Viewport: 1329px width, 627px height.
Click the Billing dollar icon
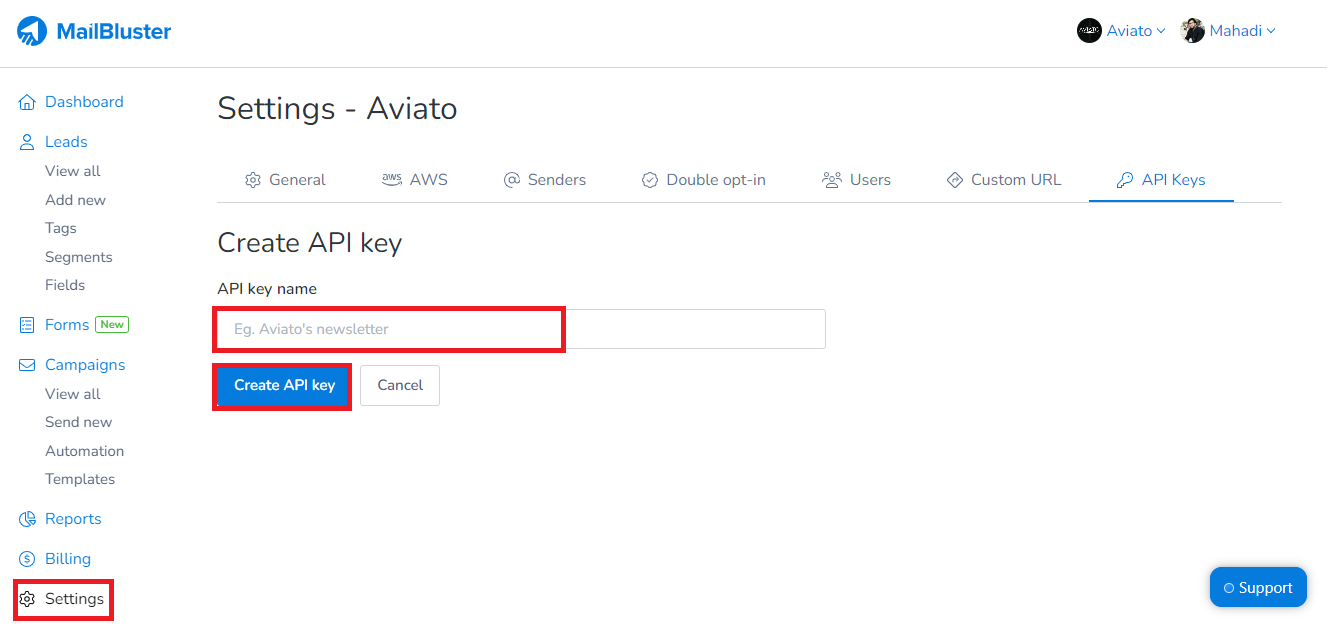pyautogui.click(x=27, y=559)
